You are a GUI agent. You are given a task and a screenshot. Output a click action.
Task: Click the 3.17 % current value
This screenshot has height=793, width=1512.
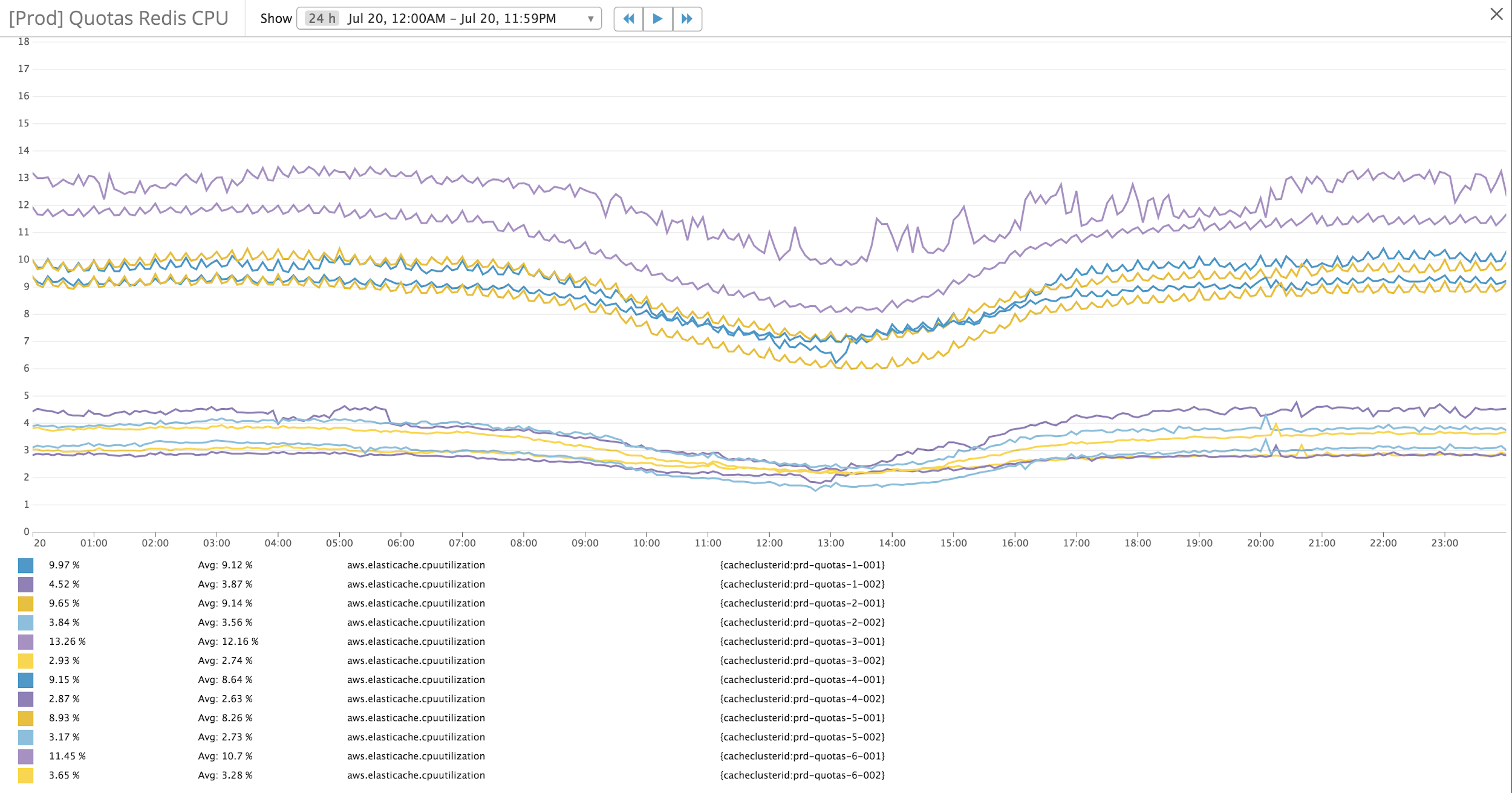pos(64,737)
